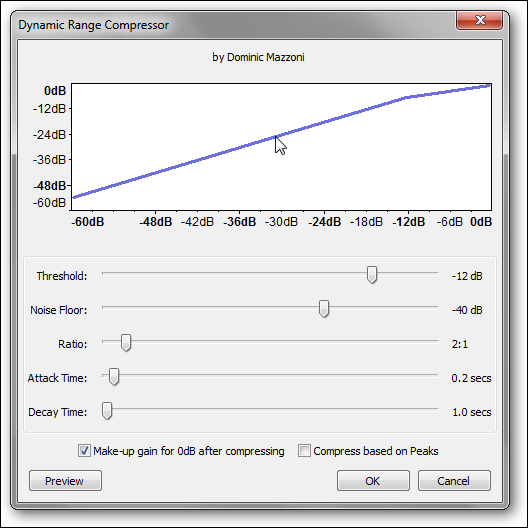Click the -42dB horizontal axis label
The width and height of the screenshot is (528, 528).
tap(197, 222)
